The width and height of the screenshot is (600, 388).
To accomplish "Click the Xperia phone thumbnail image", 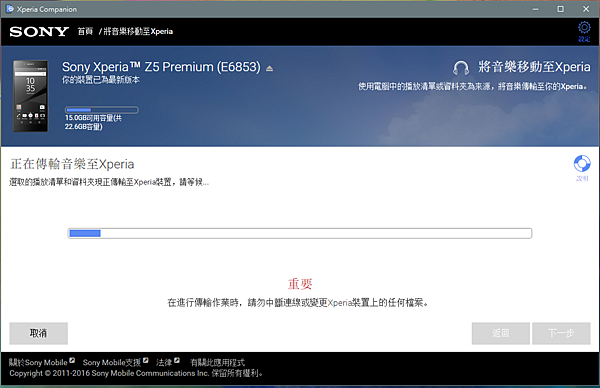I will click(x=31, y=96).
